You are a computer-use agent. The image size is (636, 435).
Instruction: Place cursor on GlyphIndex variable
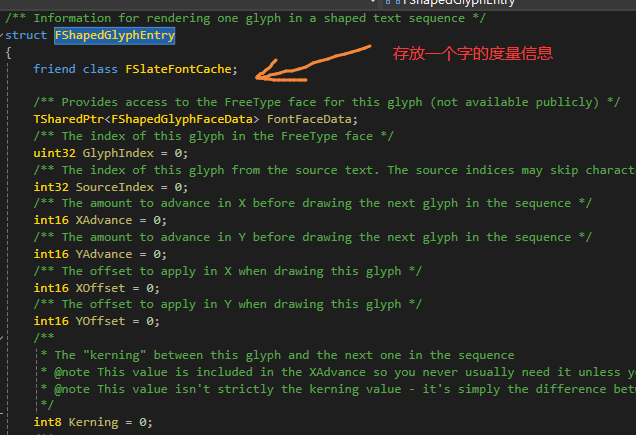point(118,153)
